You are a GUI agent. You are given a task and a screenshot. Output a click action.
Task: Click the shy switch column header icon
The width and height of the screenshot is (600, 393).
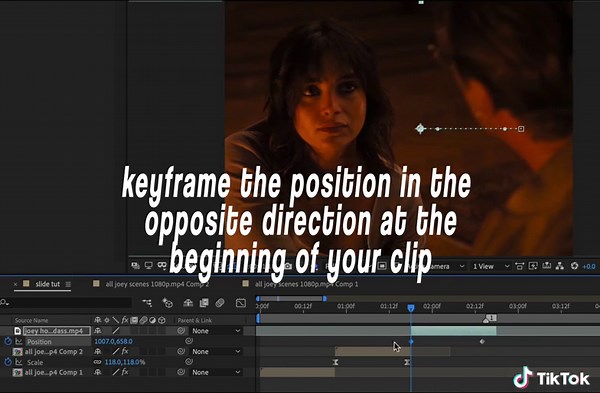[98, 320]
